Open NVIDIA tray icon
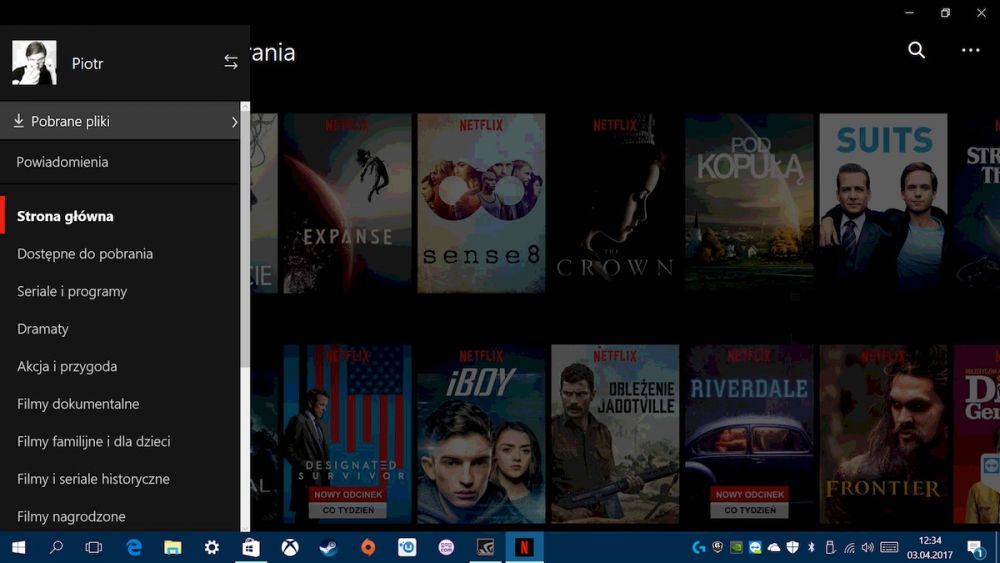Screen dimensions: 1000x563 [x=737, y=547]
